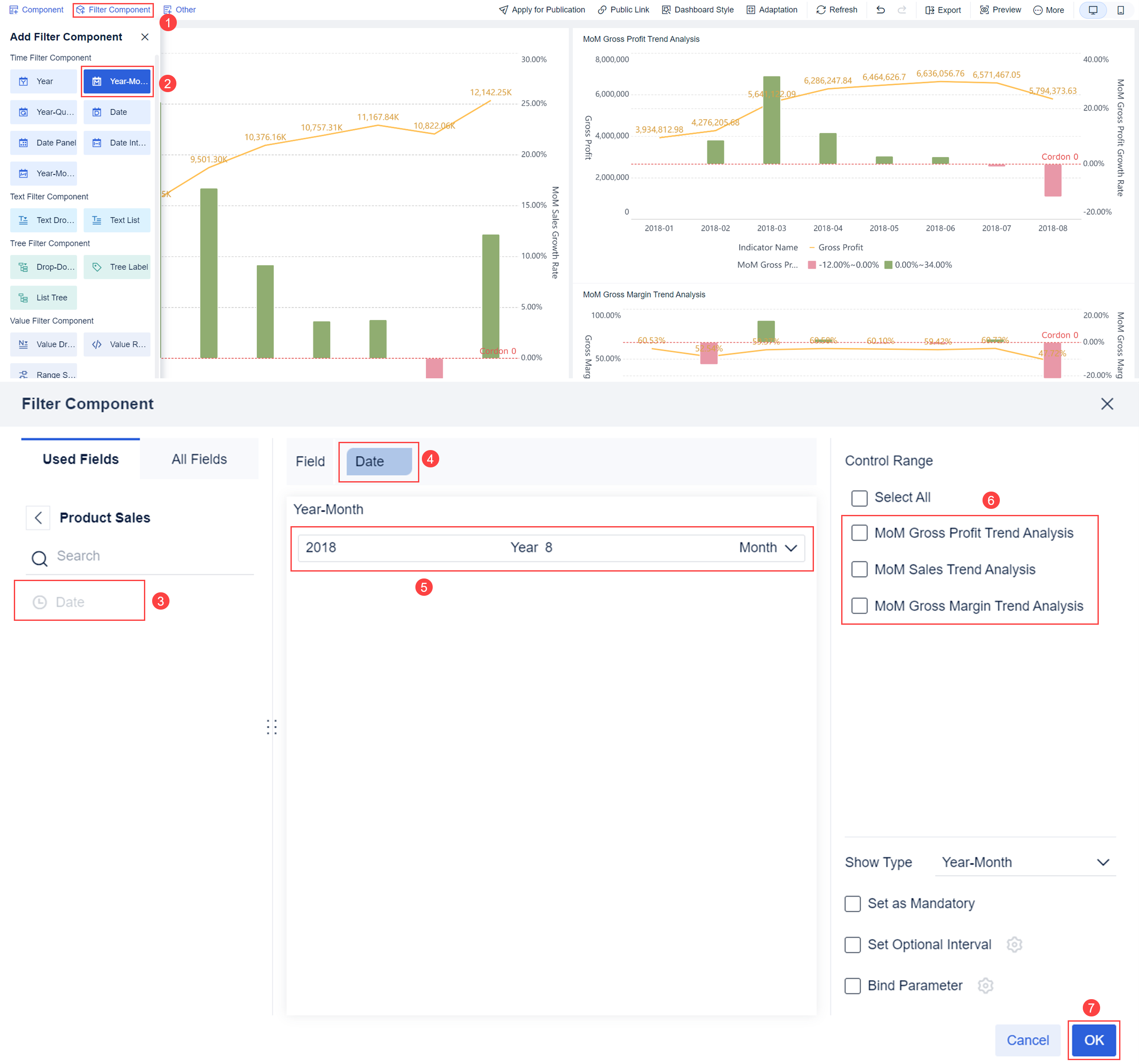The height and width of the screenshot is (1064, 1139).
Task: Add the Text List filter component
Action: [117, 220]
